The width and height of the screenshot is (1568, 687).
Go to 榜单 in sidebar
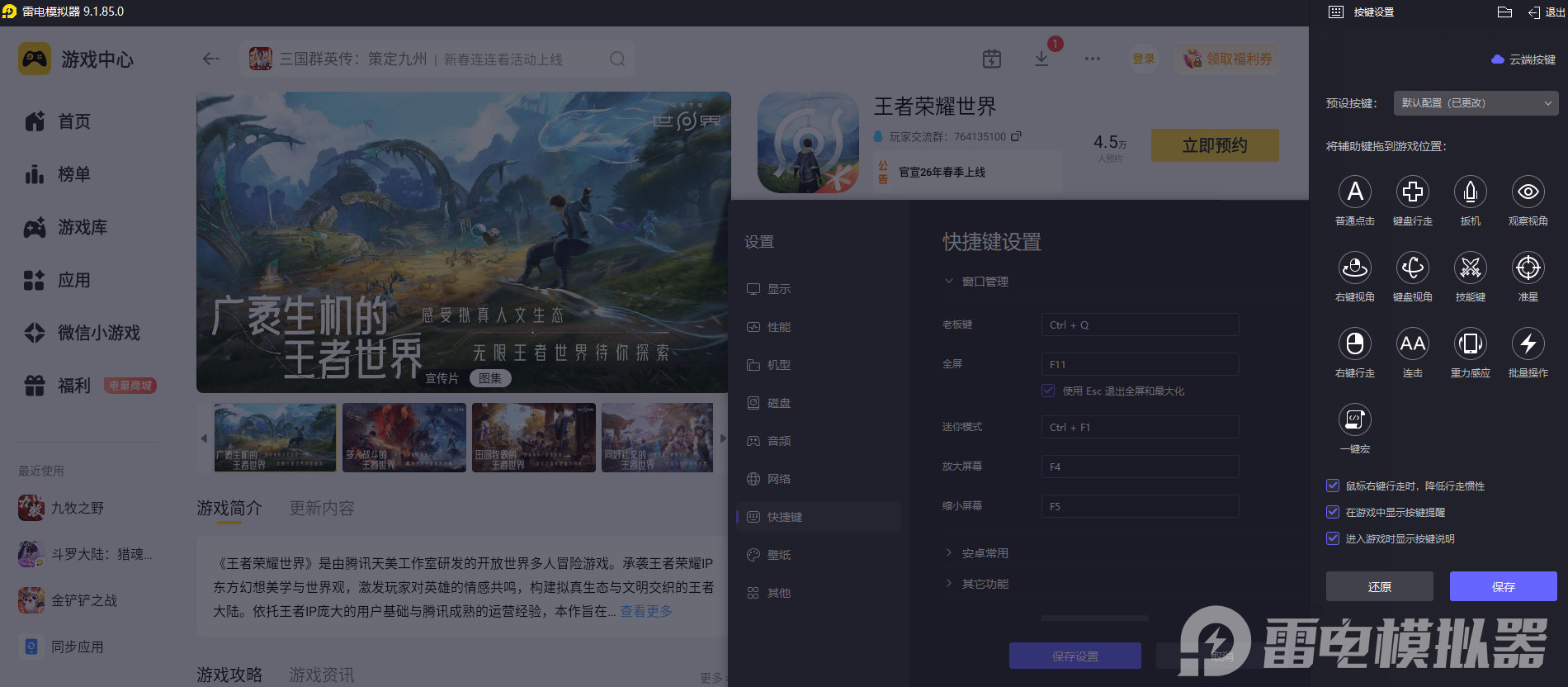[58, 174]
